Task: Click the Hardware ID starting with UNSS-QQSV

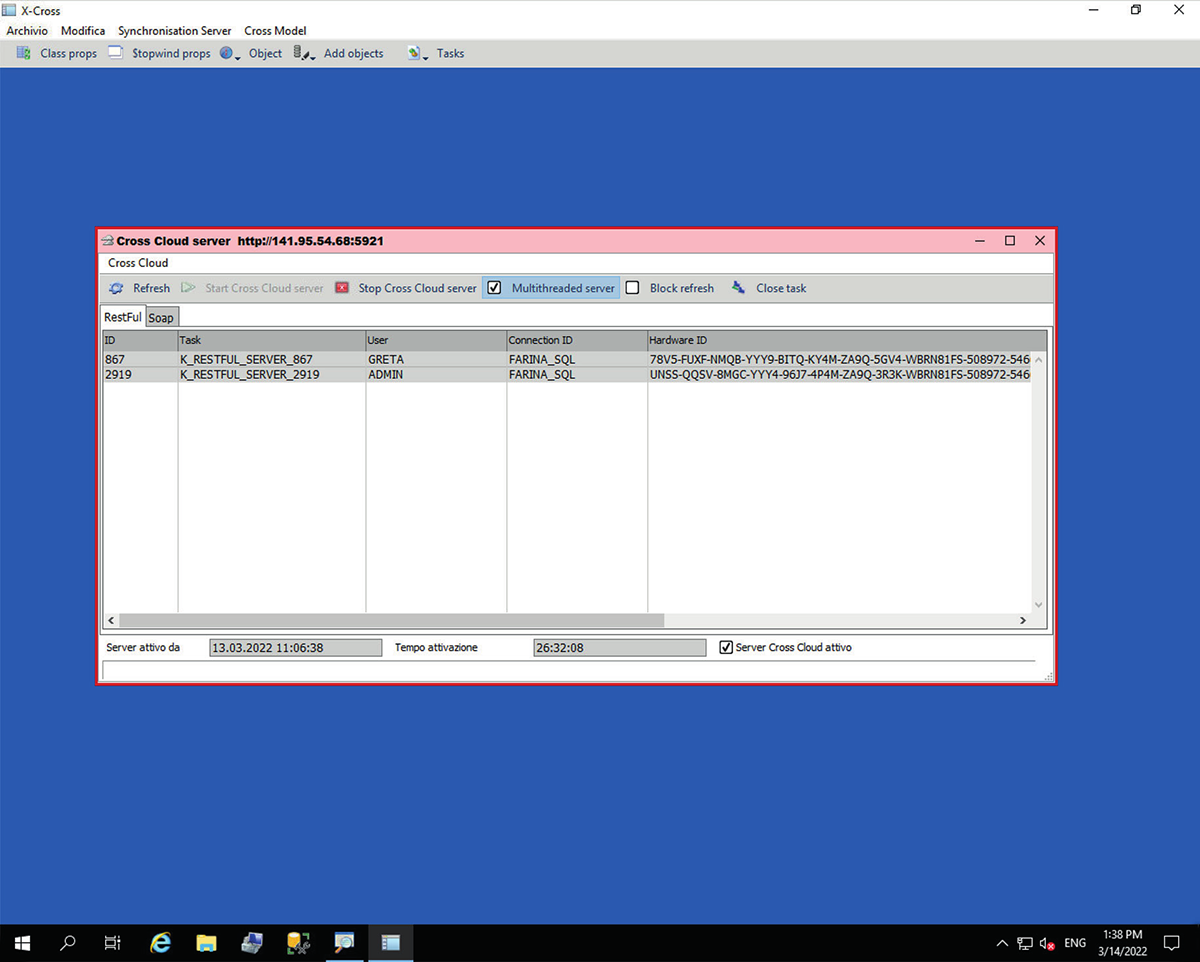Action: pyautogui.click(x=839, y=375)
